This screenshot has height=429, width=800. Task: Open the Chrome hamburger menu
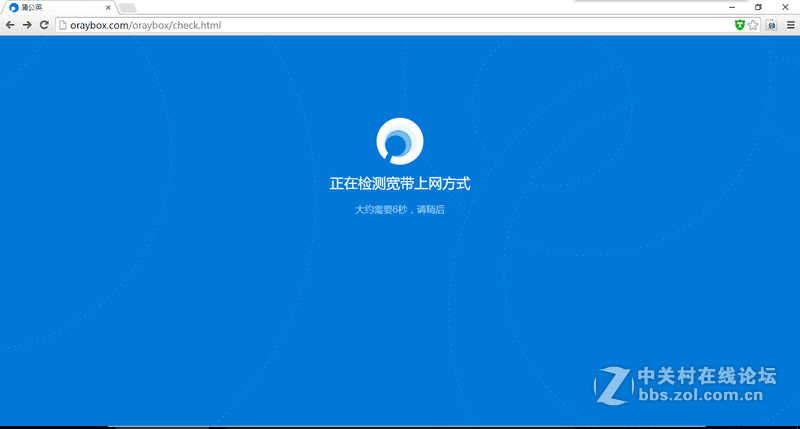point(790,25)
